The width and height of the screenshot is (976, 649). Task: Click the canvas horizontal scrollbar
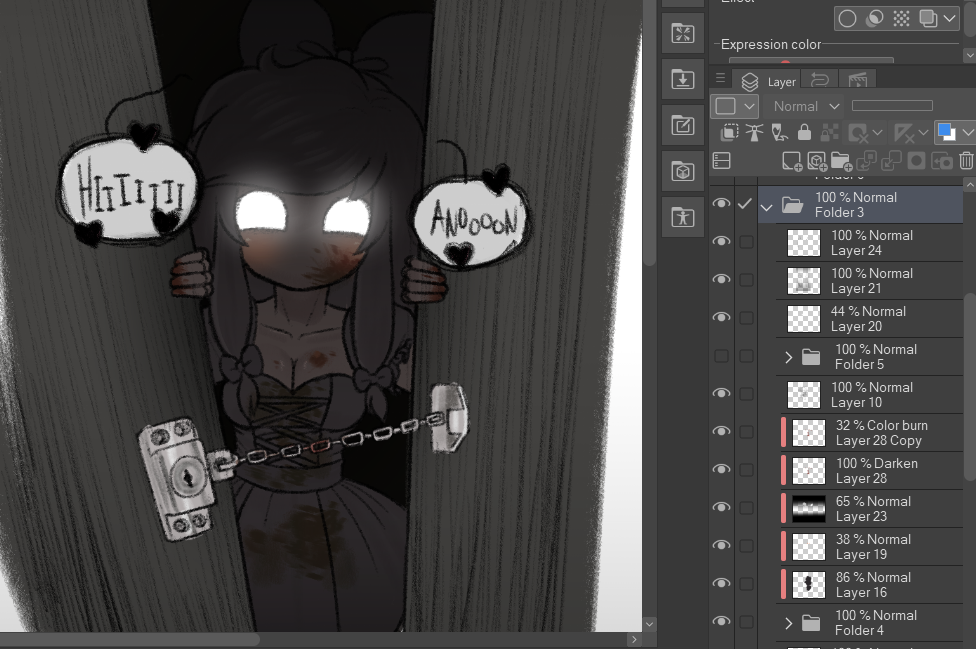129,639
